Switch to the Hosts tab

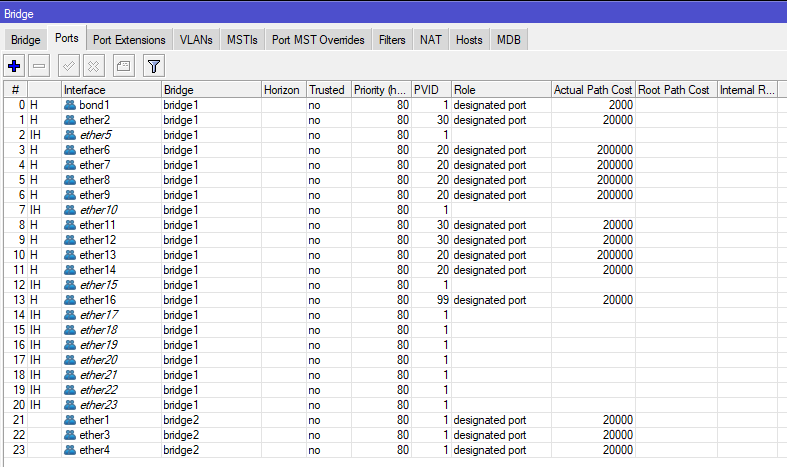[469, 40]
